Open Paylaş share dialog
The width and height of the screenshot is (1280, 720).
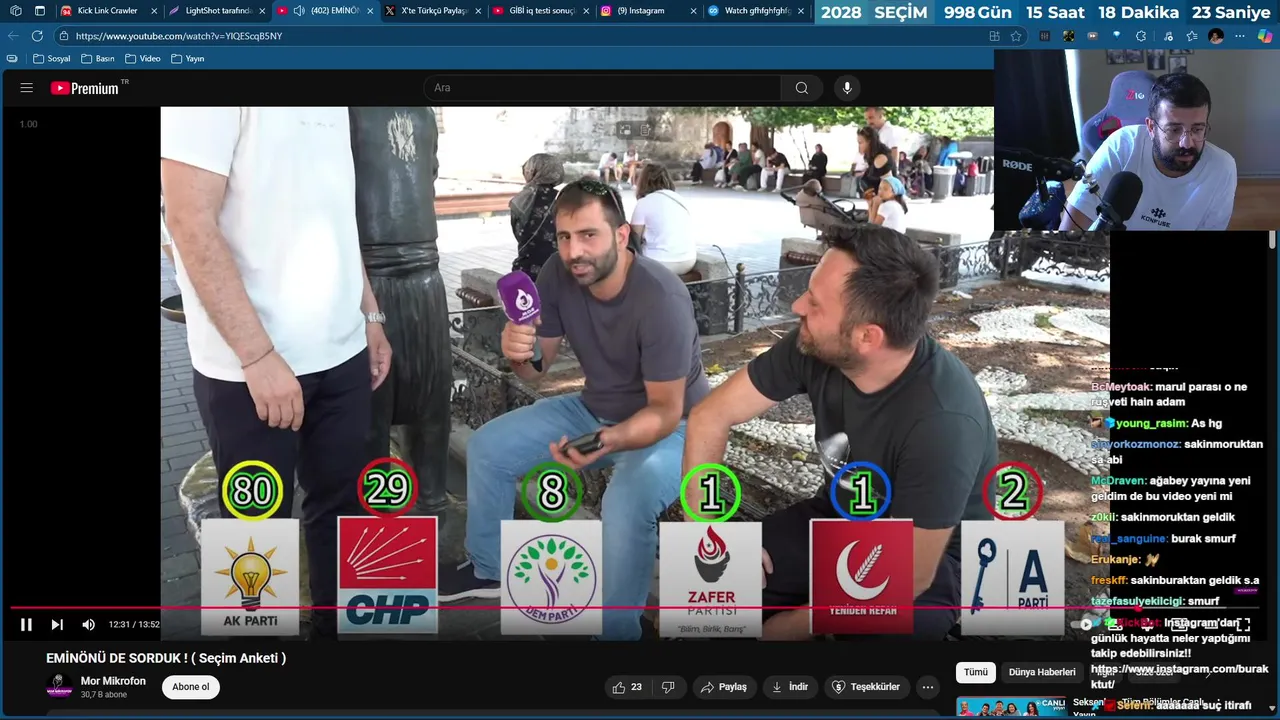pos(724,687)
